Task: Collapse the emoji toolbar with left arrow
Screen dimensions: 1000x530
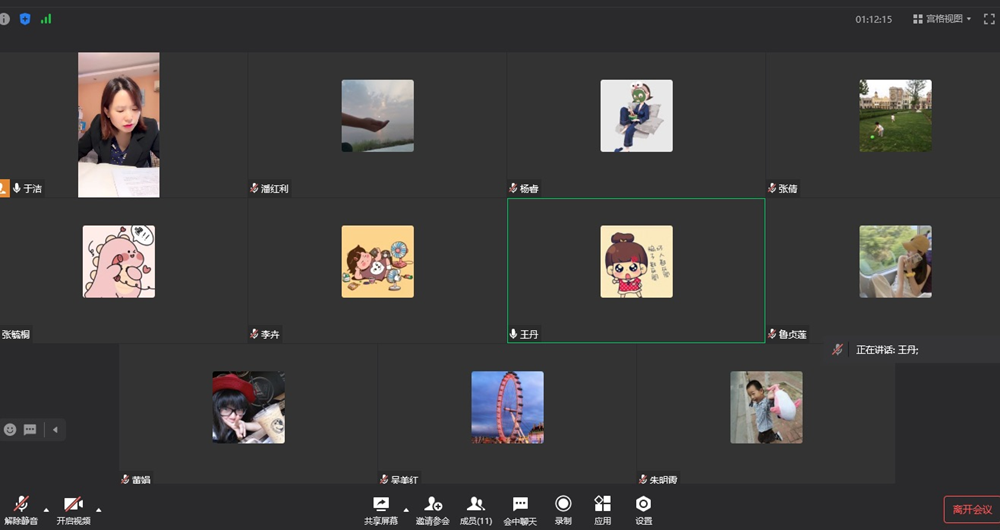Action: pyautogui.click(x=55, y=430)
